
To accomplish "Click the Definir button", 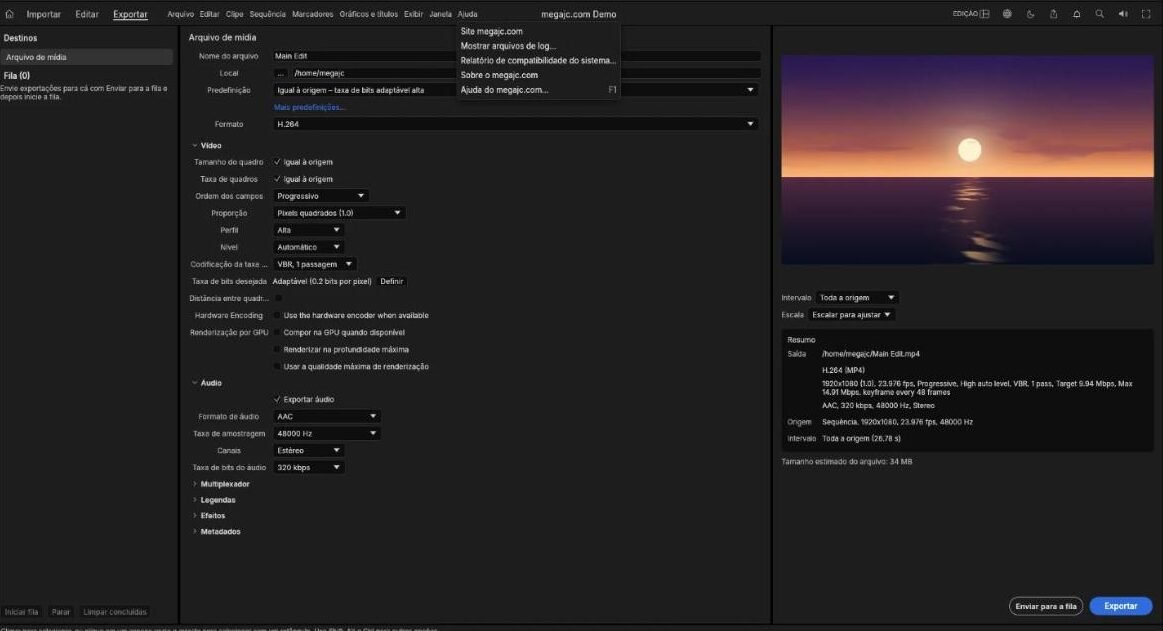I will point(392,281).
